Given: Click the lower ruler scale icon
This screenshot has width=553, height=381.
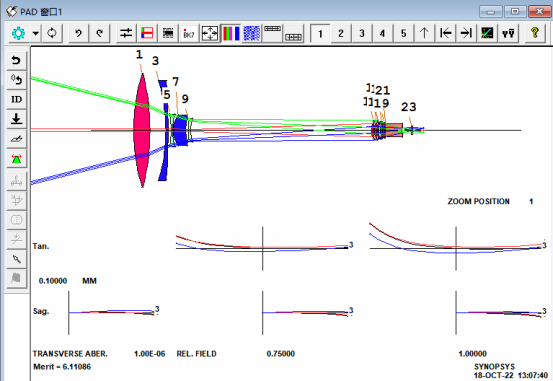Looking at the screenshot, I should pos(293,33).
